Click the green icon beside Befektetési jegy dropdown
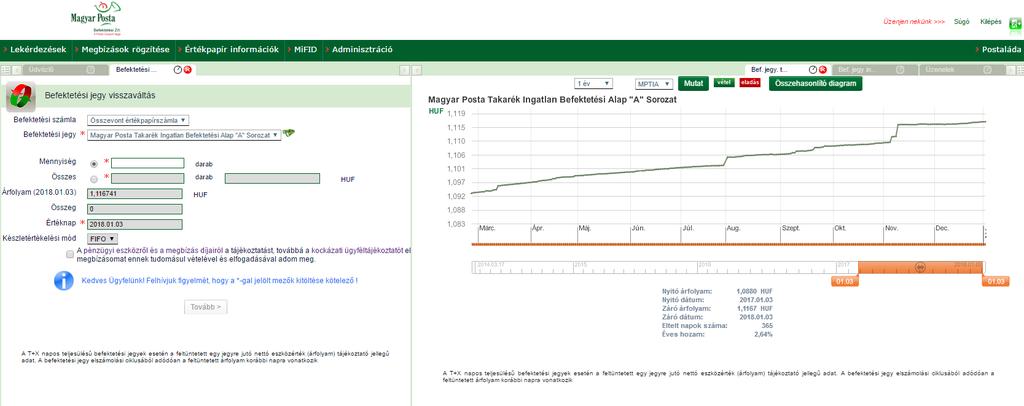1024x406 pixels. (289, 133)
